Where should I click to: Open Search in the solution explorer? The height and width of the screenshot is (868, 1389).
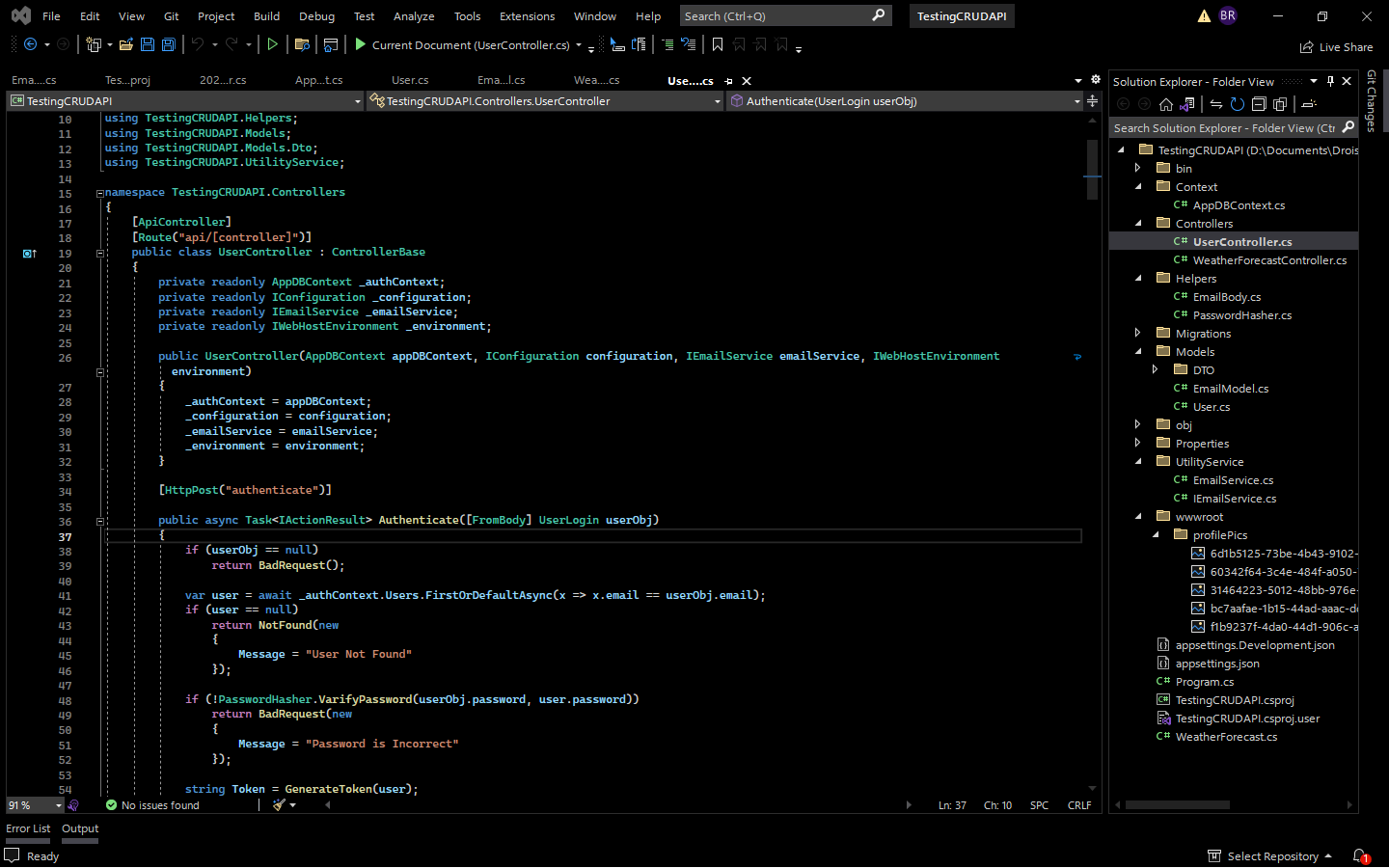tap(1225, 126)
